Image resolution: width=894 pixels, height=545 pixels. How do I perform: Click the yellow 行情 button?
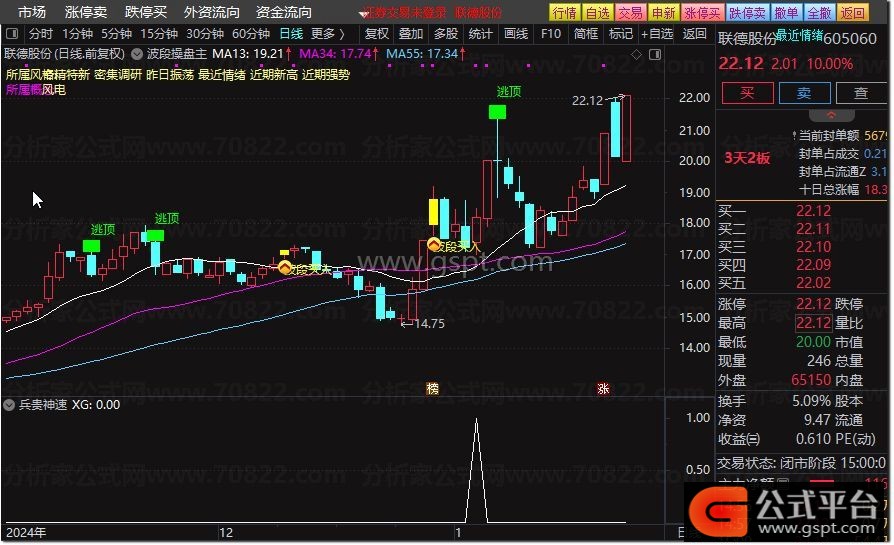(x=564, y=13)
